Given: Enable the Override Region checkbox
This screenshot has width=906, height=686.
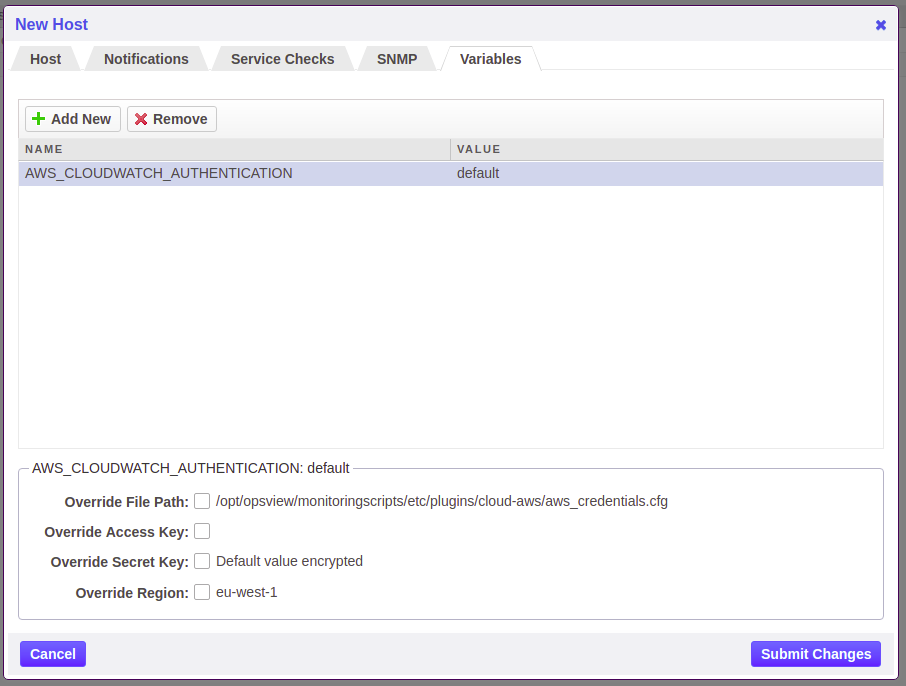Looking at the screenshot, I should pos(202,591).
